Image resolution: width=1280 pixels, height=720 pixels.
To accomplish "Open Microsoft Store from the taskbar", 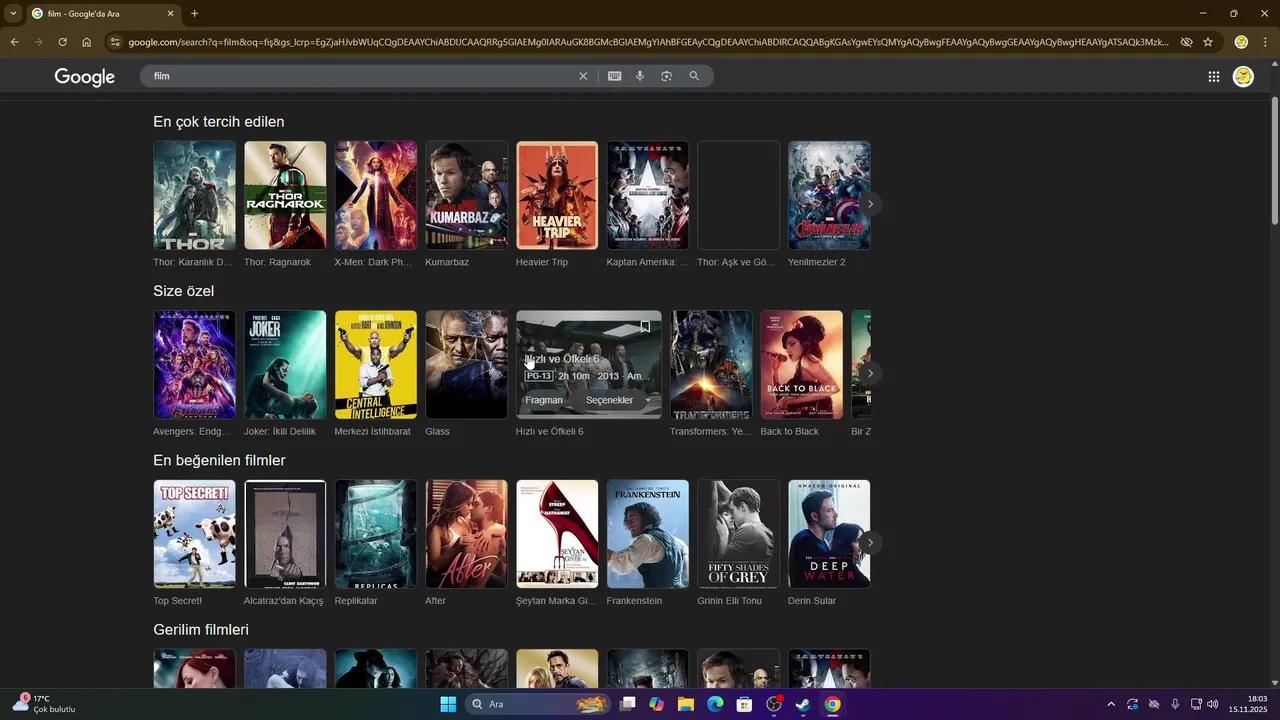I will pos(744,704).
